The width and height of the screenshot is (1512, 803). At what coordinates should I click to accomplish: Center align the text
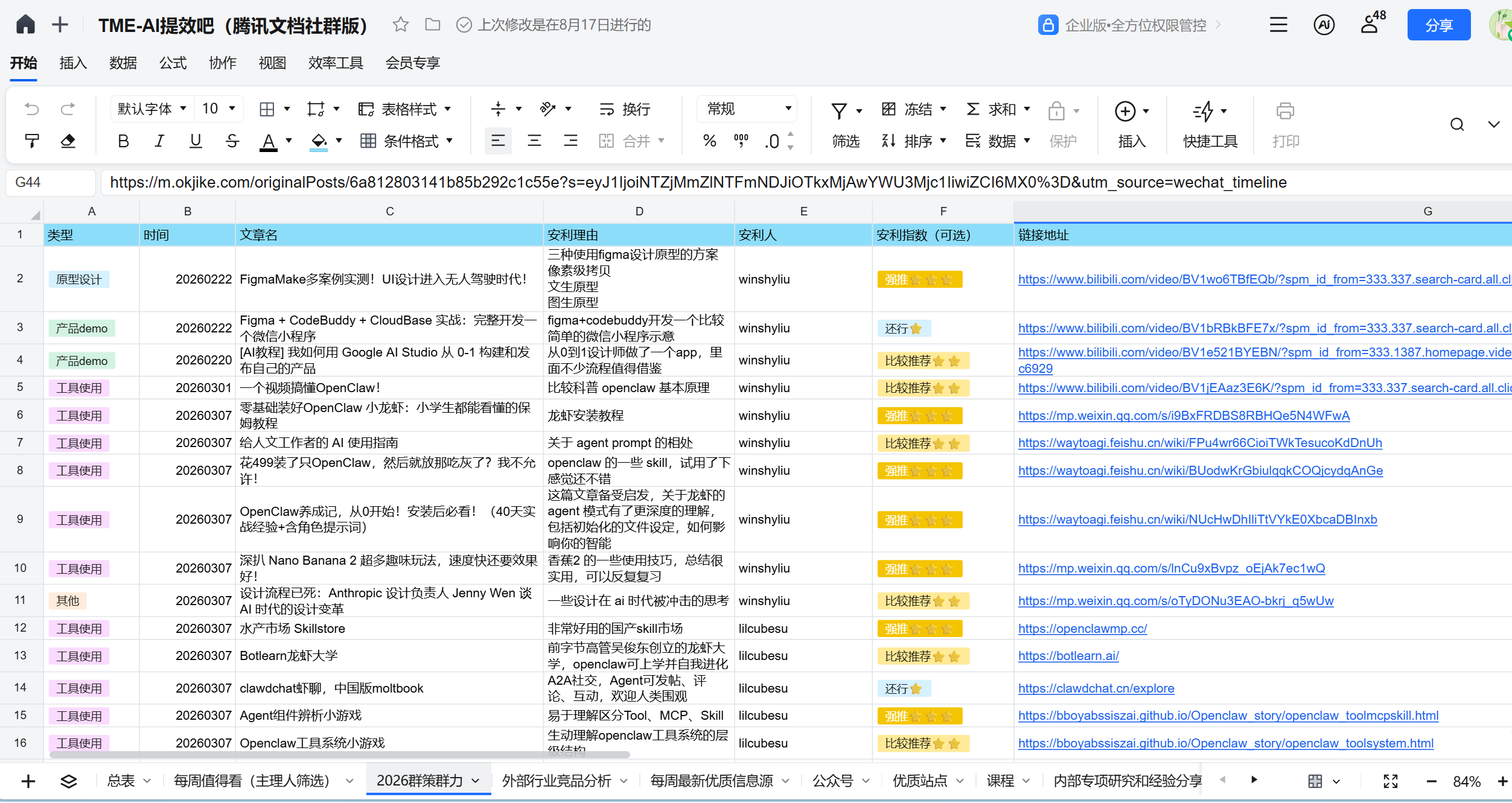tap(534, 141)
